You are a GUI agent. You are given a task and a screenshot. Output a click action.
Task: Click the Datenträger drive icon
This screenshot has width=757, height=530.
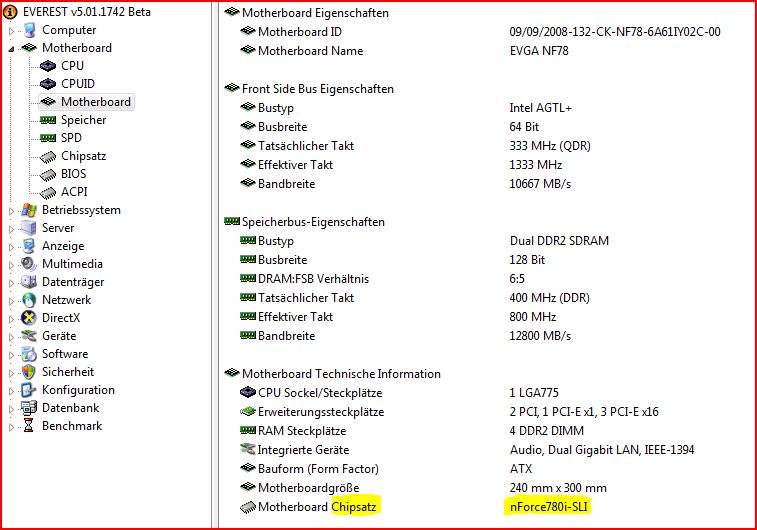(29, 282)
